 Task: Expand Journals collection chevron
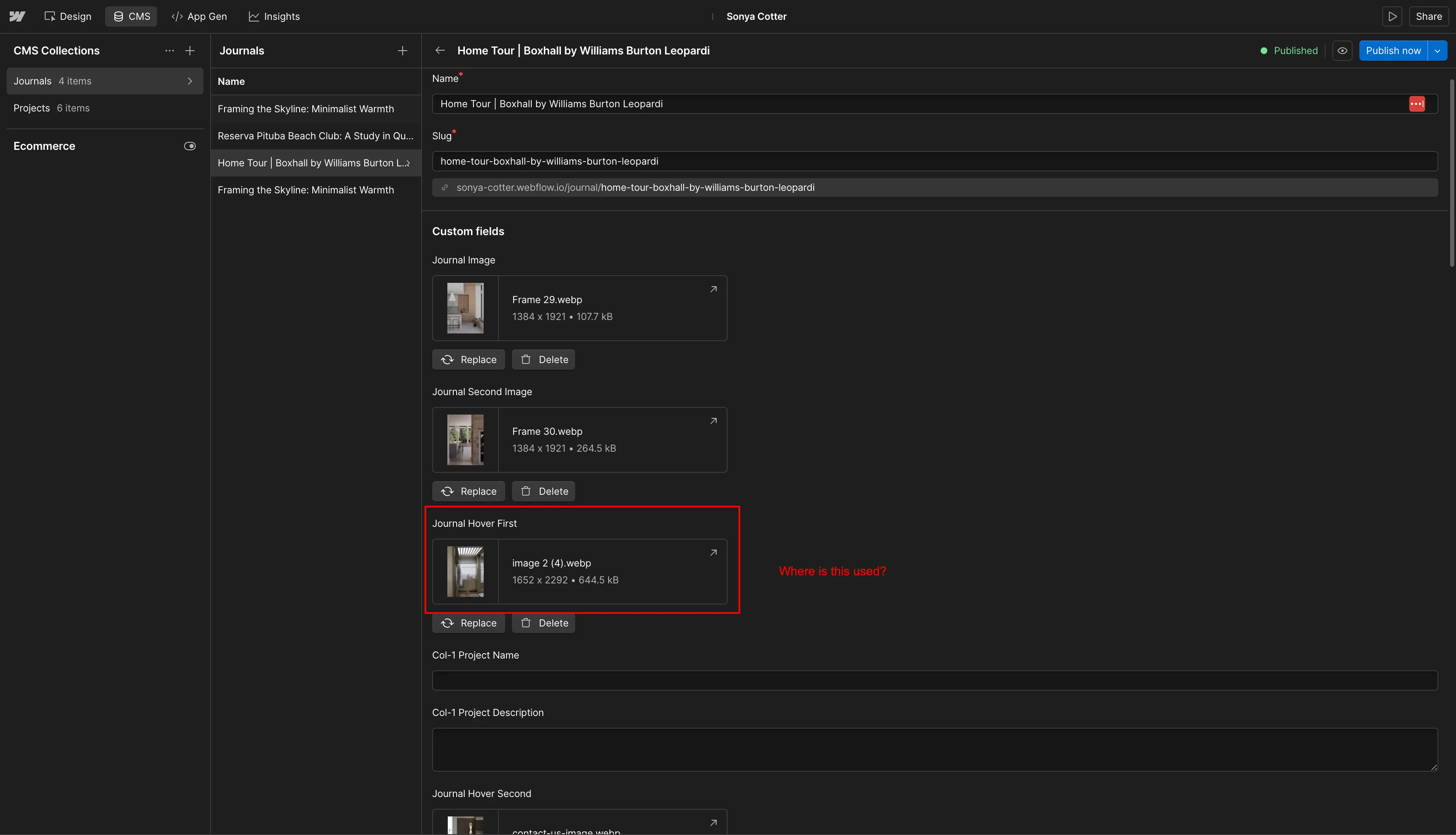point(190,81)
